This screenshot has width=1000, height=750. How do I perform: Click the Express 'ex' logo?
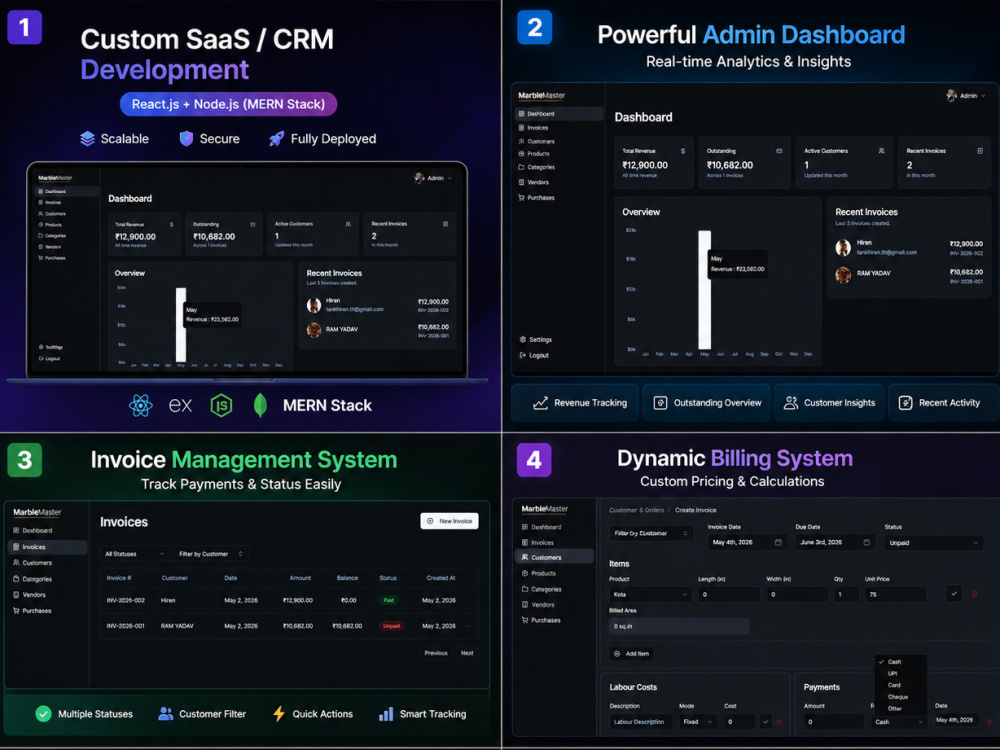pos(180,405)
